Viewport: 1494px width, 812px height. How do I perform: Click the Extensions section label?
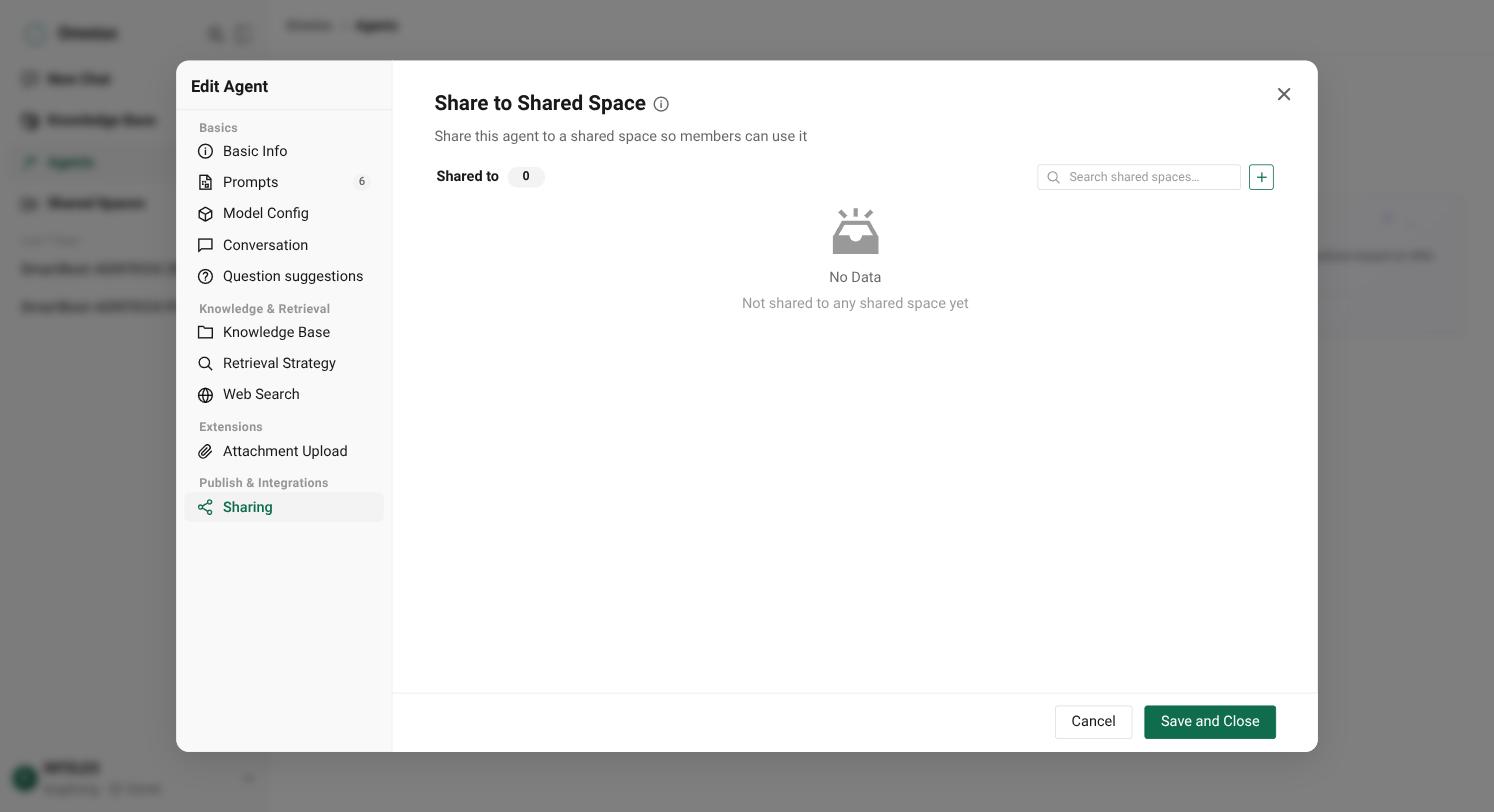[230, 427]
